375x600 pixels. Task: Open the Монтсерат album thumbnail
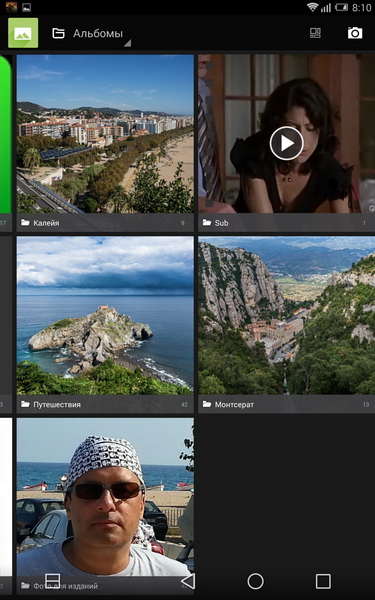[x=287, y=315]
